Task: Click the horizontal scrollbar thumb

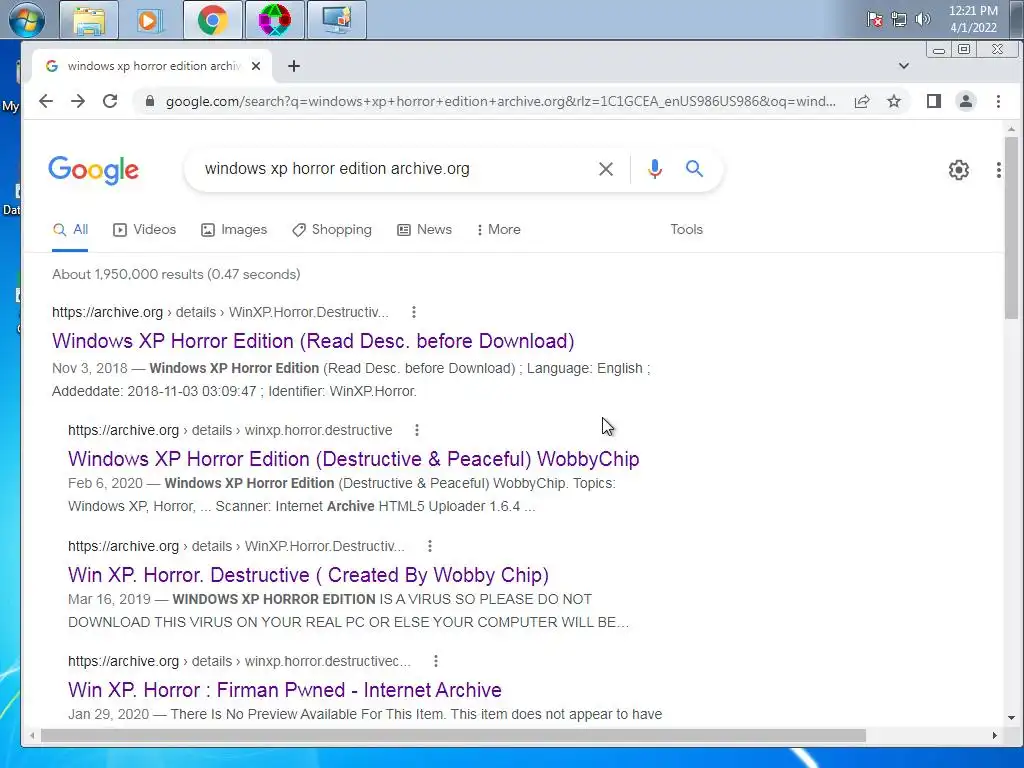Action: pos(453,735)
